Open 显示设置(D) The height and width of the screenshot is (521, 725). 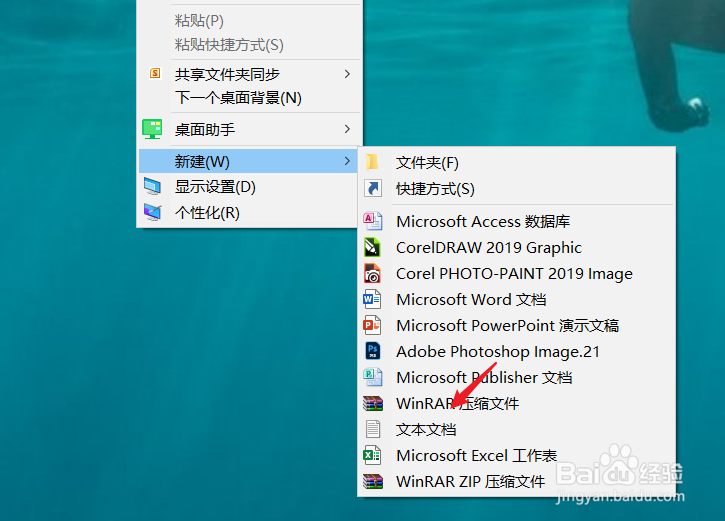[249, 187]
